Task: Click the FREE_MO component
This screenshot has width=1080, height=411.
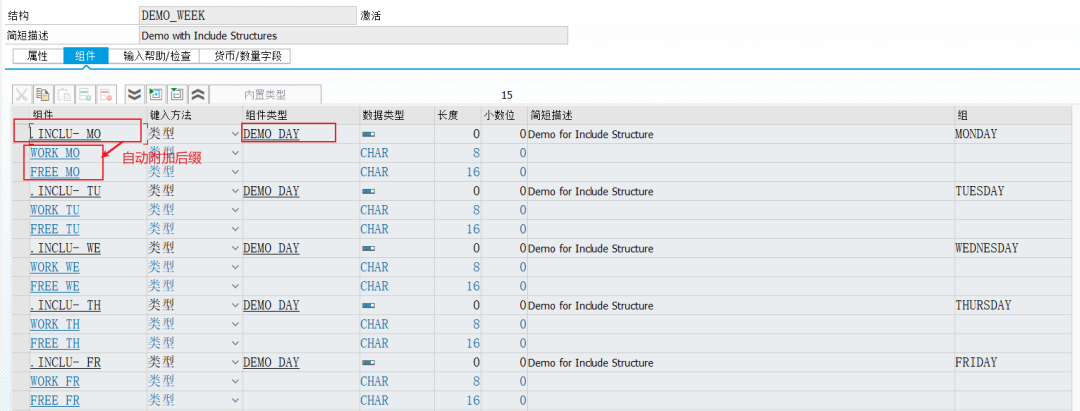Action: (x=55, y=172)
